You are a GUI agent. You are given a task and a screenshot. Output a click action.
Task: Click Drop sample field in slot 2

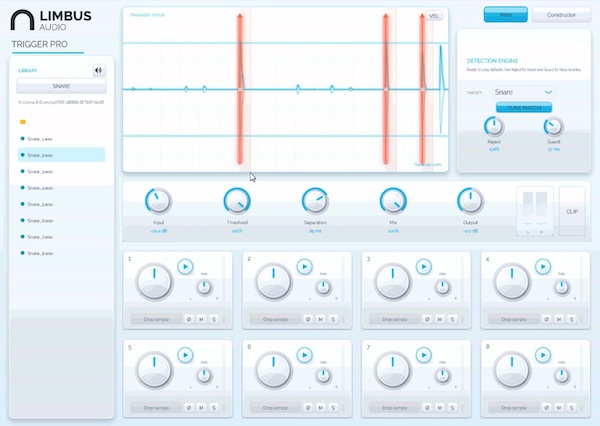tap(275, 319)
